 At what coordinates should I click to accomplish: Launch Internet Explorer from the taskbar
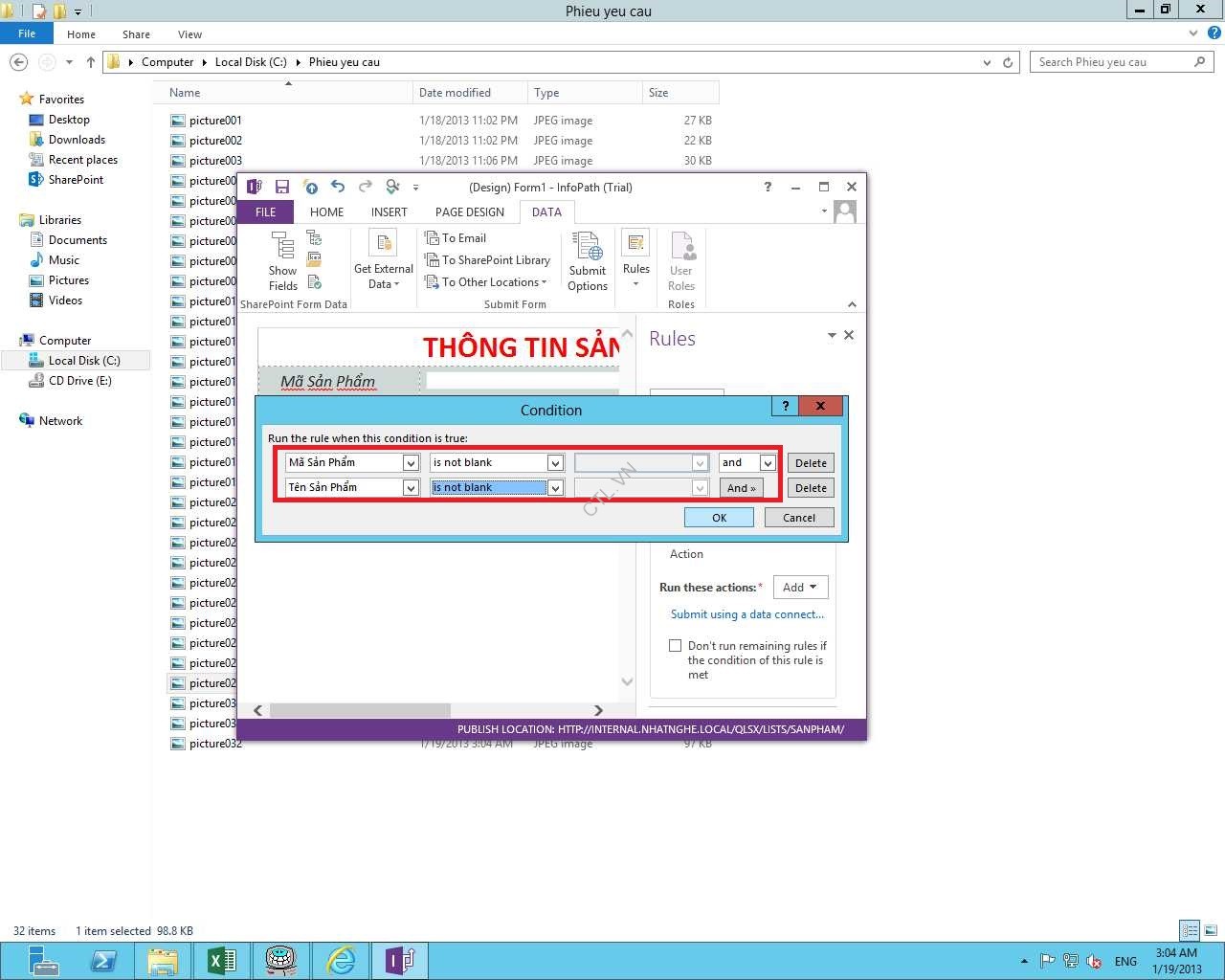340,960
